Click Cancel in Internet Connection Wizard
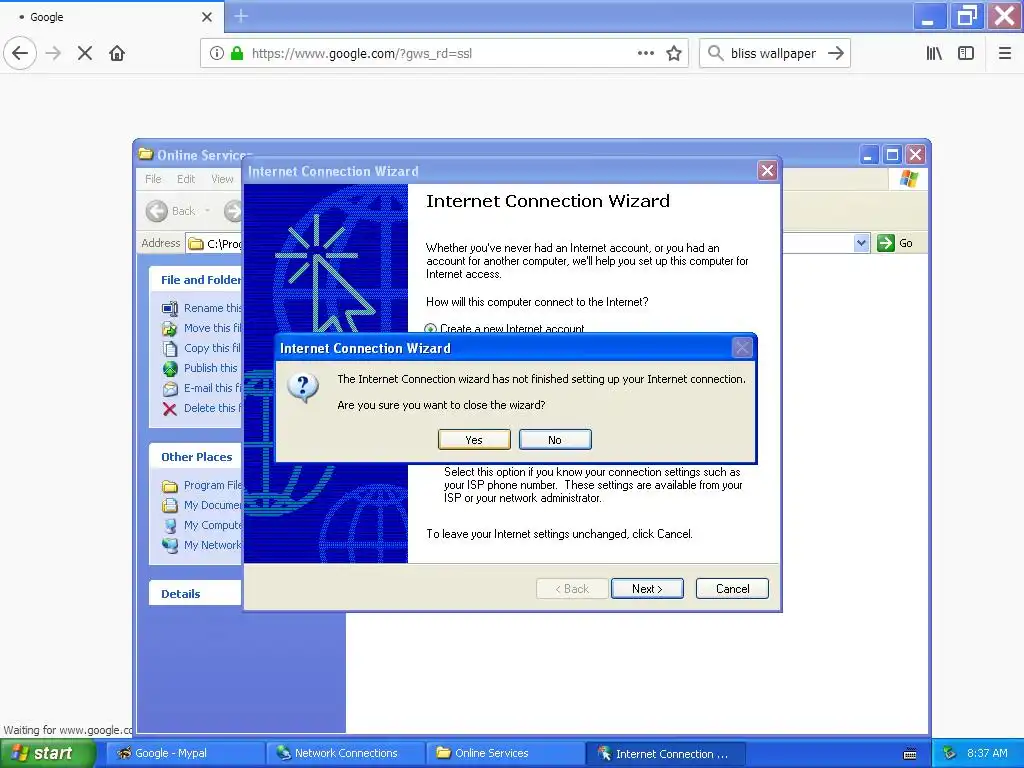Screen dimensions: 1024x768 point(732,588)
